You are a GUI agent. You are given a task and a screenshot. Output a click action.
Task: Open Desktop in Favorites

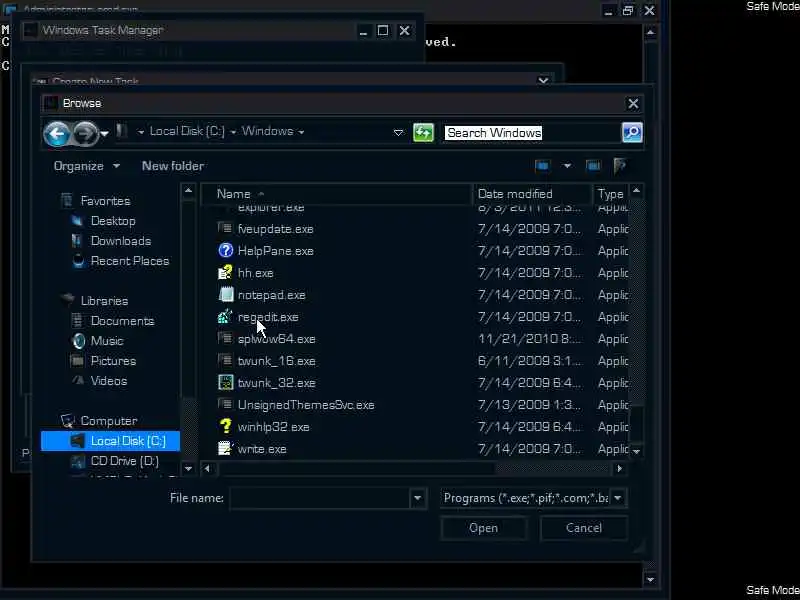[113, 221]
